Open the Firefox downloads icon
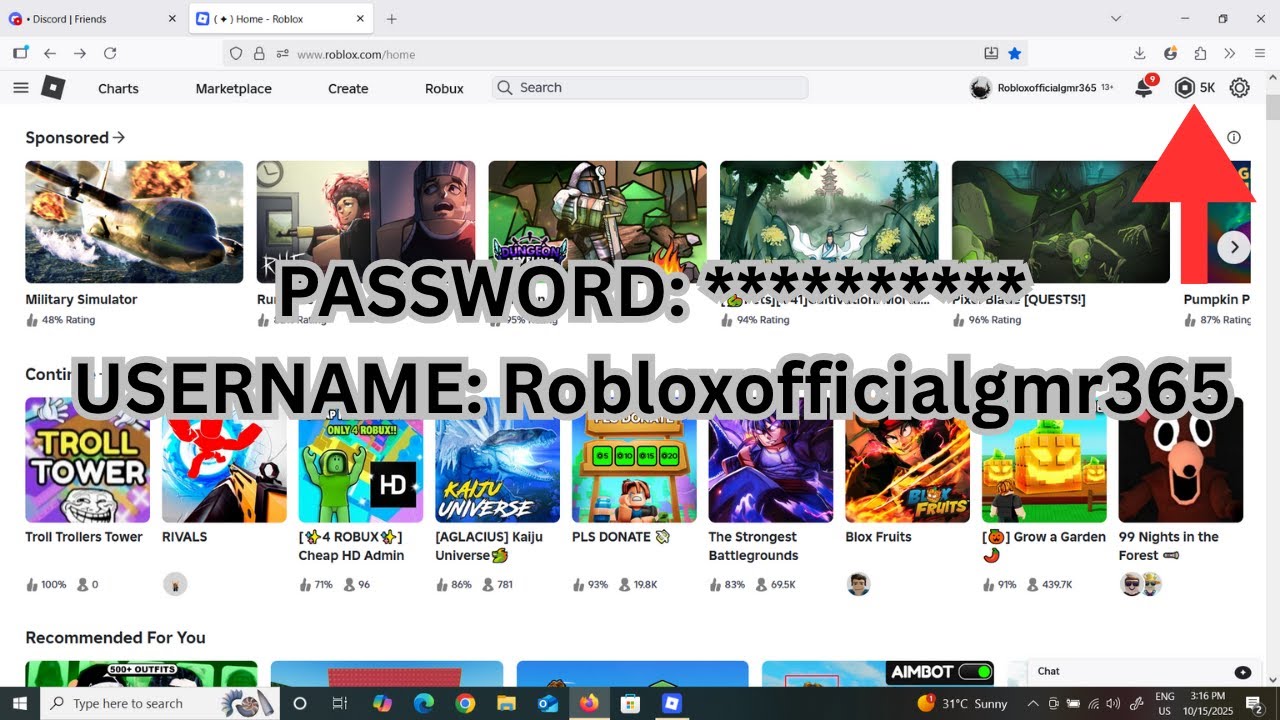This screenshot has width=1280, height=720. [x=1139, y=53]
